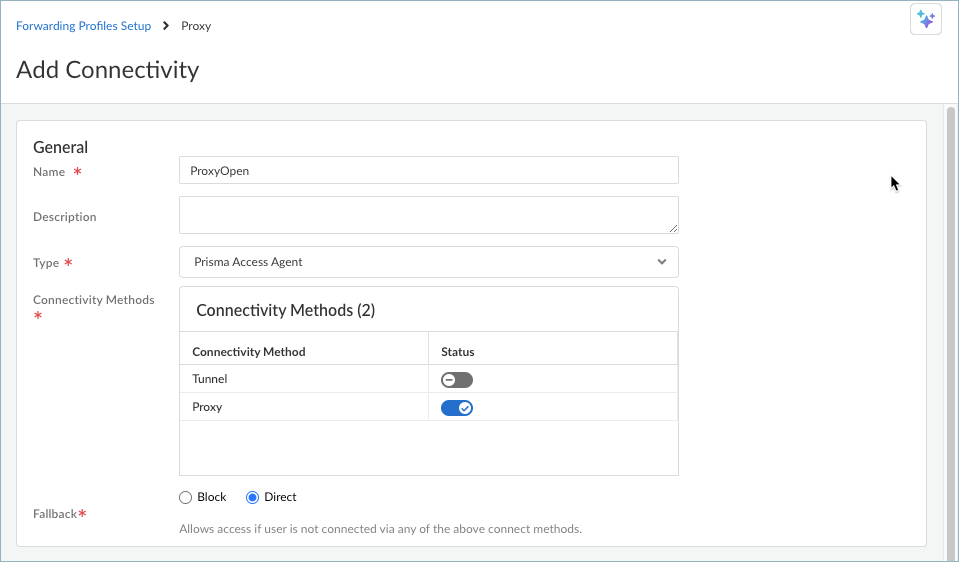
Task: Select the Direct fallback radio button
Action: pos(252,497)
